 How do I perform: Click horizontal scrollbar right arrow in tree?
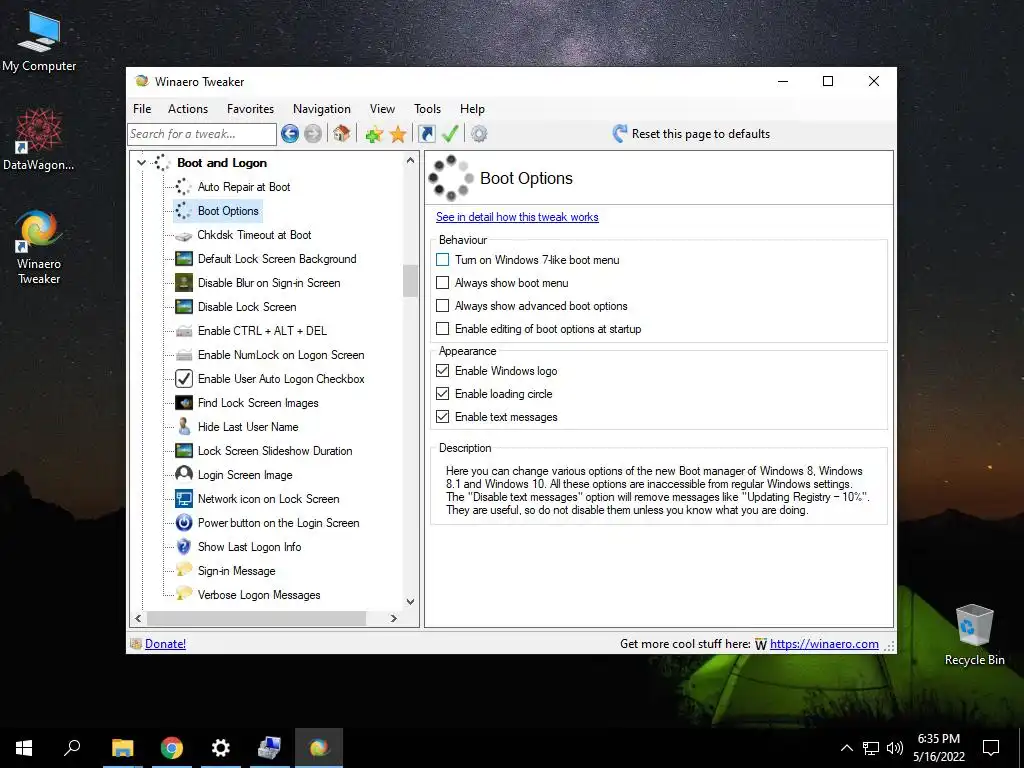394,618
